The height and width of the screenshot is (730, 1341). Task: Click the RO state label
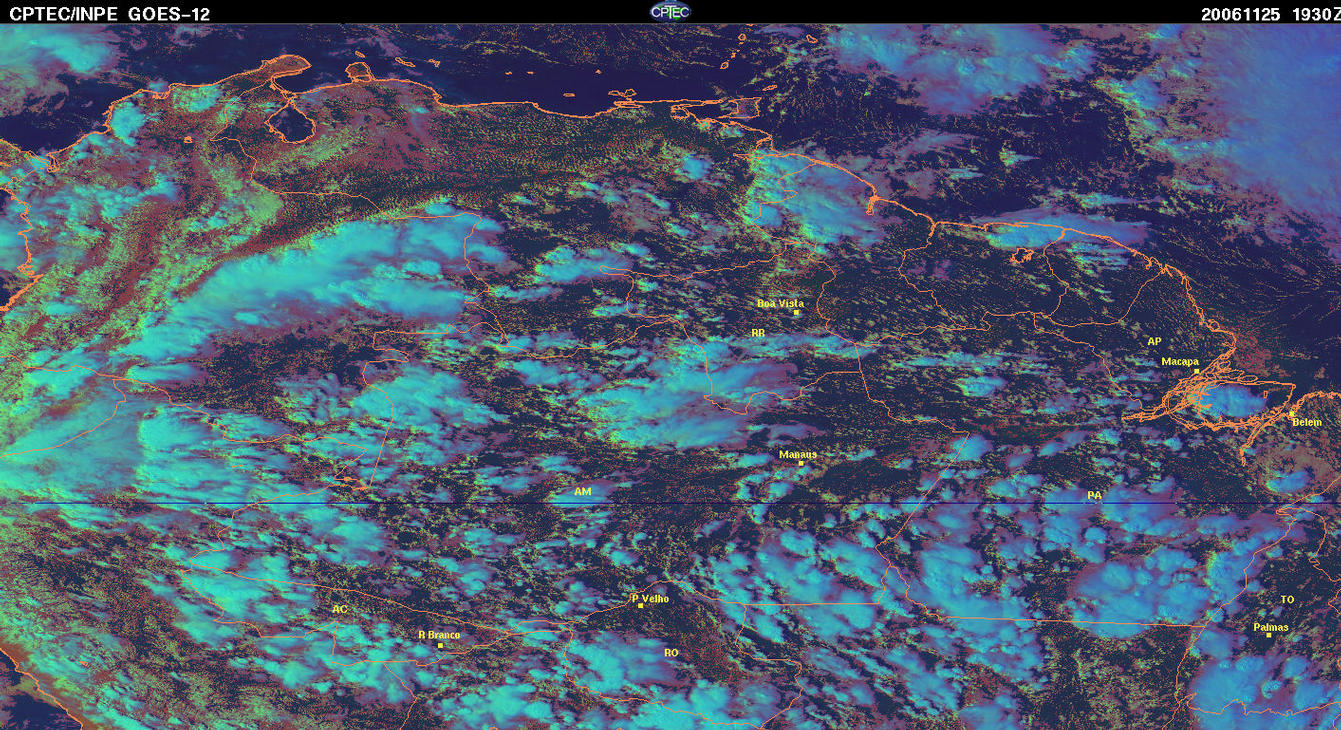671,652
